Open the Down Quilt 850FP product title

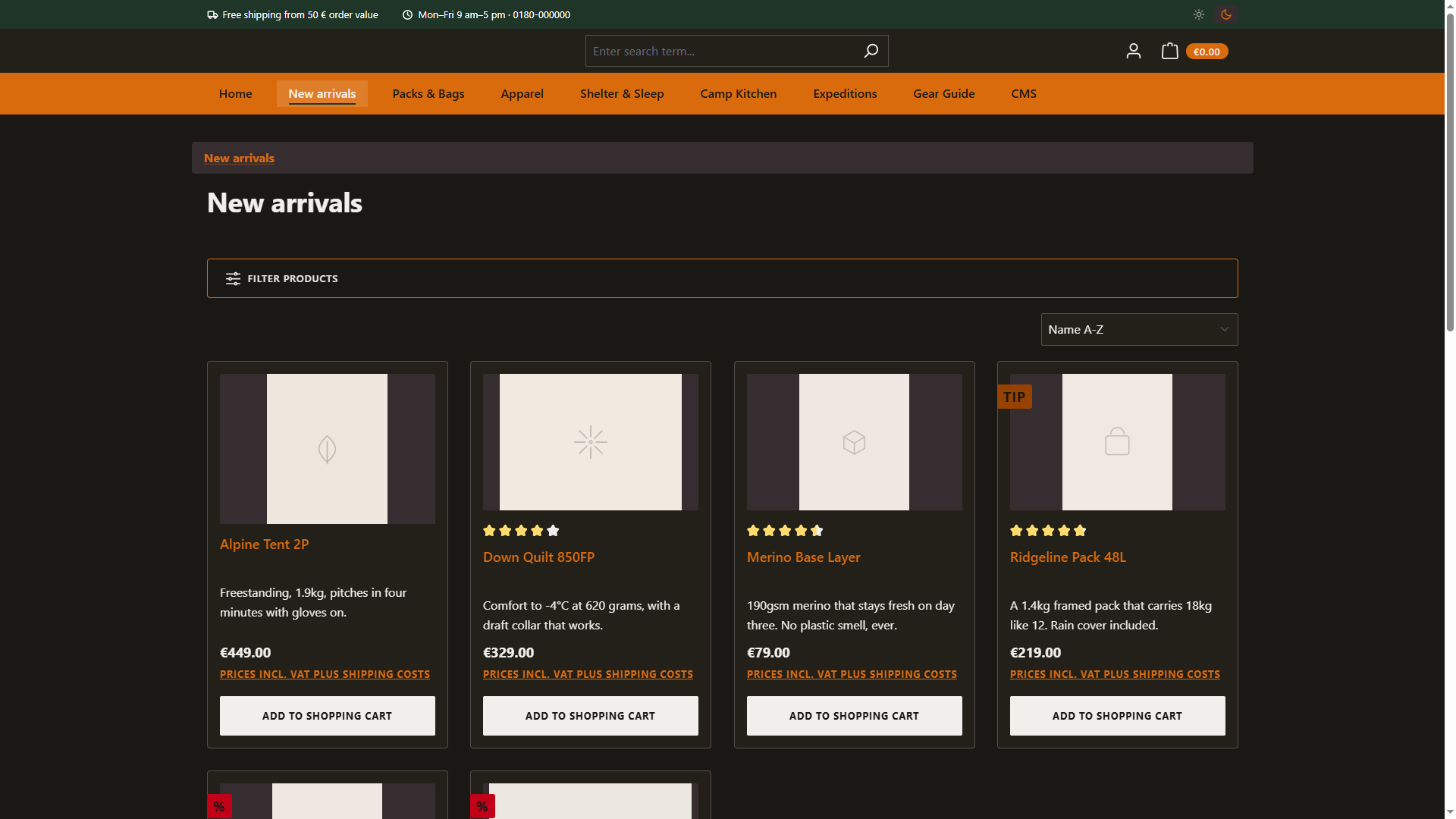coord(538,557)
